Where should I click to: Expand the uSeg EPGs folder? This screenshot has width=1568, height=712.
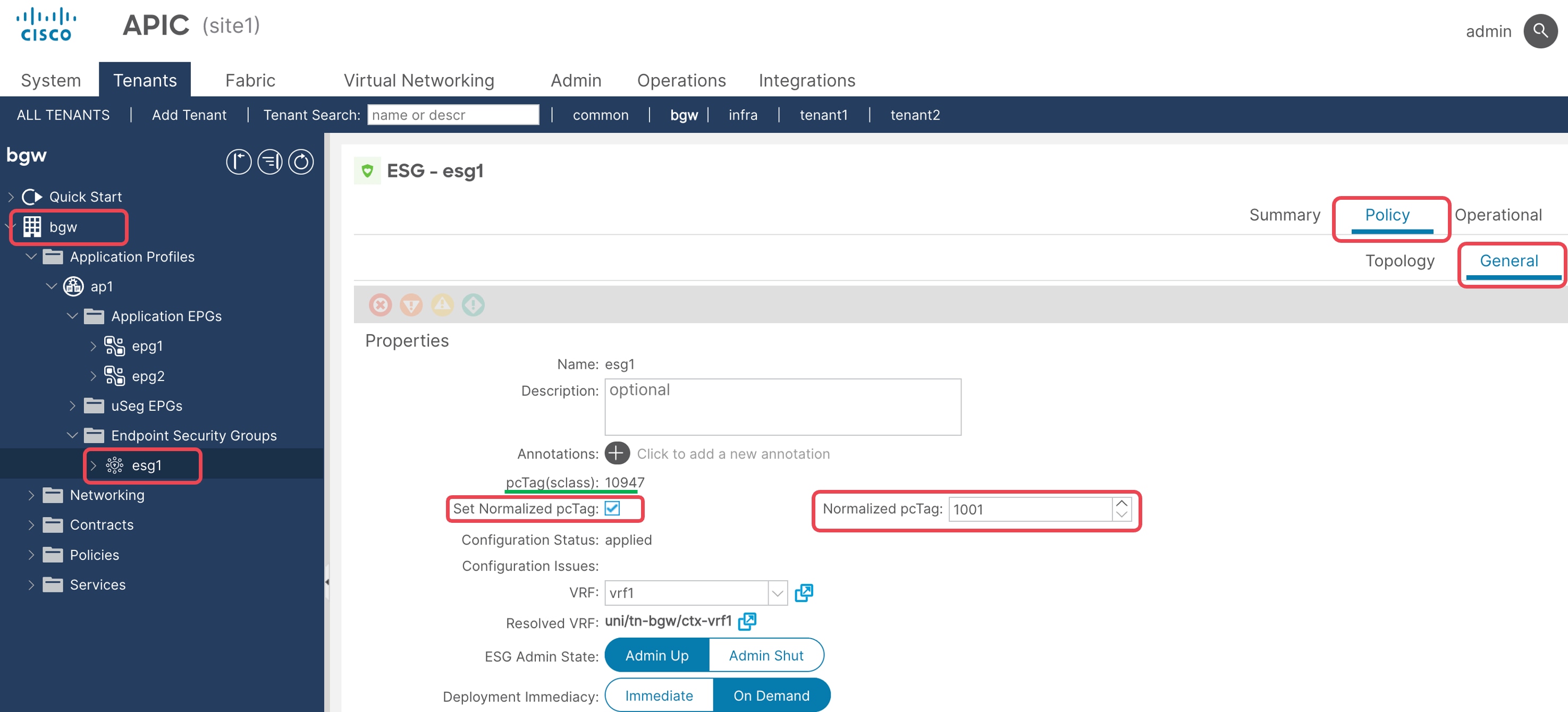72,406
